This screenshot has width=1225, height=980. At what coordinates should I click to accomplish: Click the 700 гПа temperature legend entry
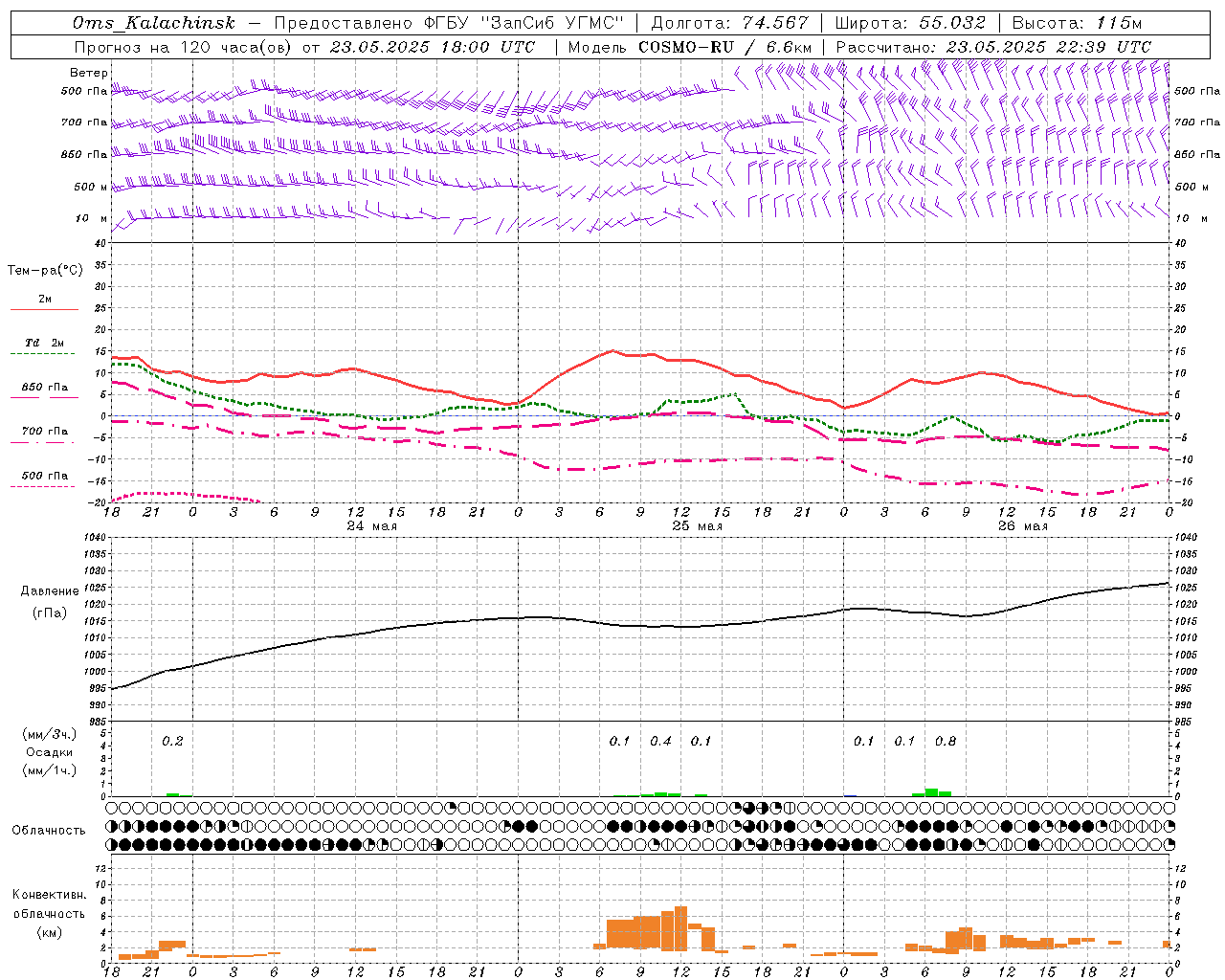click(45, 432)
